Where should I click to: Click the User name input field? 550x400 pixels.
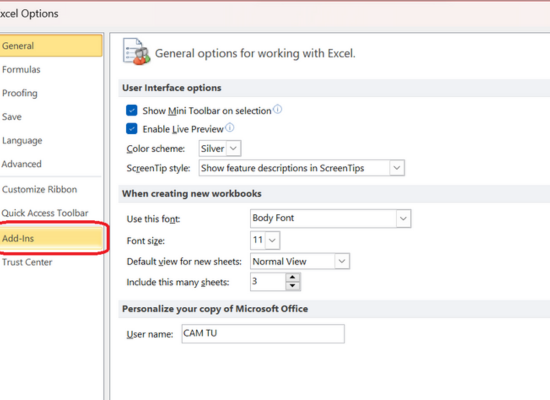pos(263,334)
